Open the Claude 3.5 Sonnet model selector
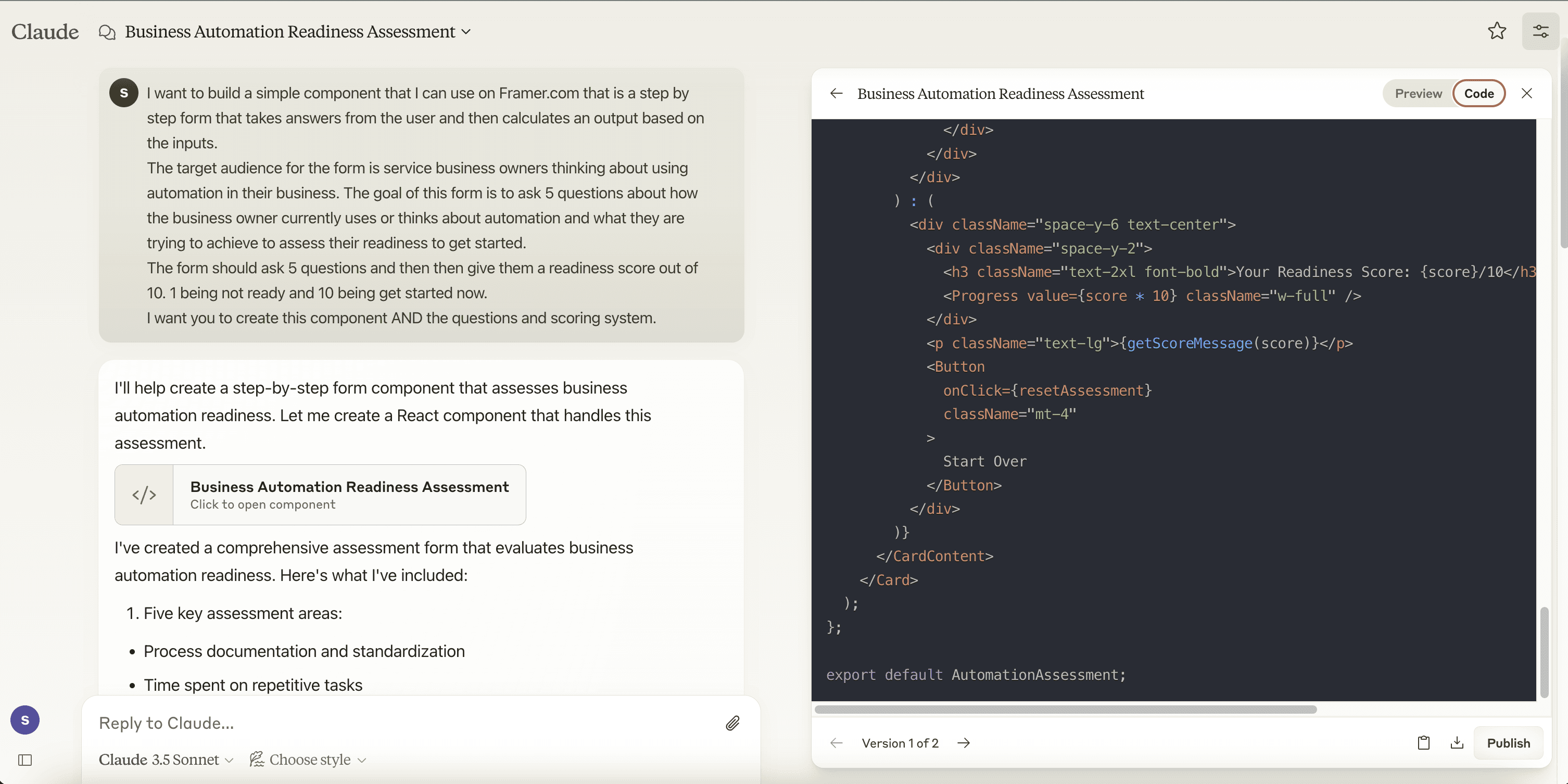Screen dimensions: 1568x784 click(166, 759)
